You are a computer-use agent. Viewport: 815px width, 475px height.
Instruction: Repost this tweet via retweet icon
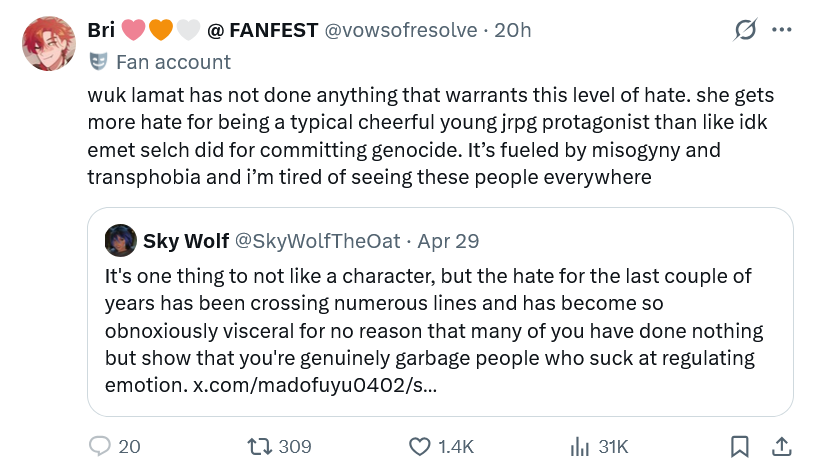click(x=259, y=446)
